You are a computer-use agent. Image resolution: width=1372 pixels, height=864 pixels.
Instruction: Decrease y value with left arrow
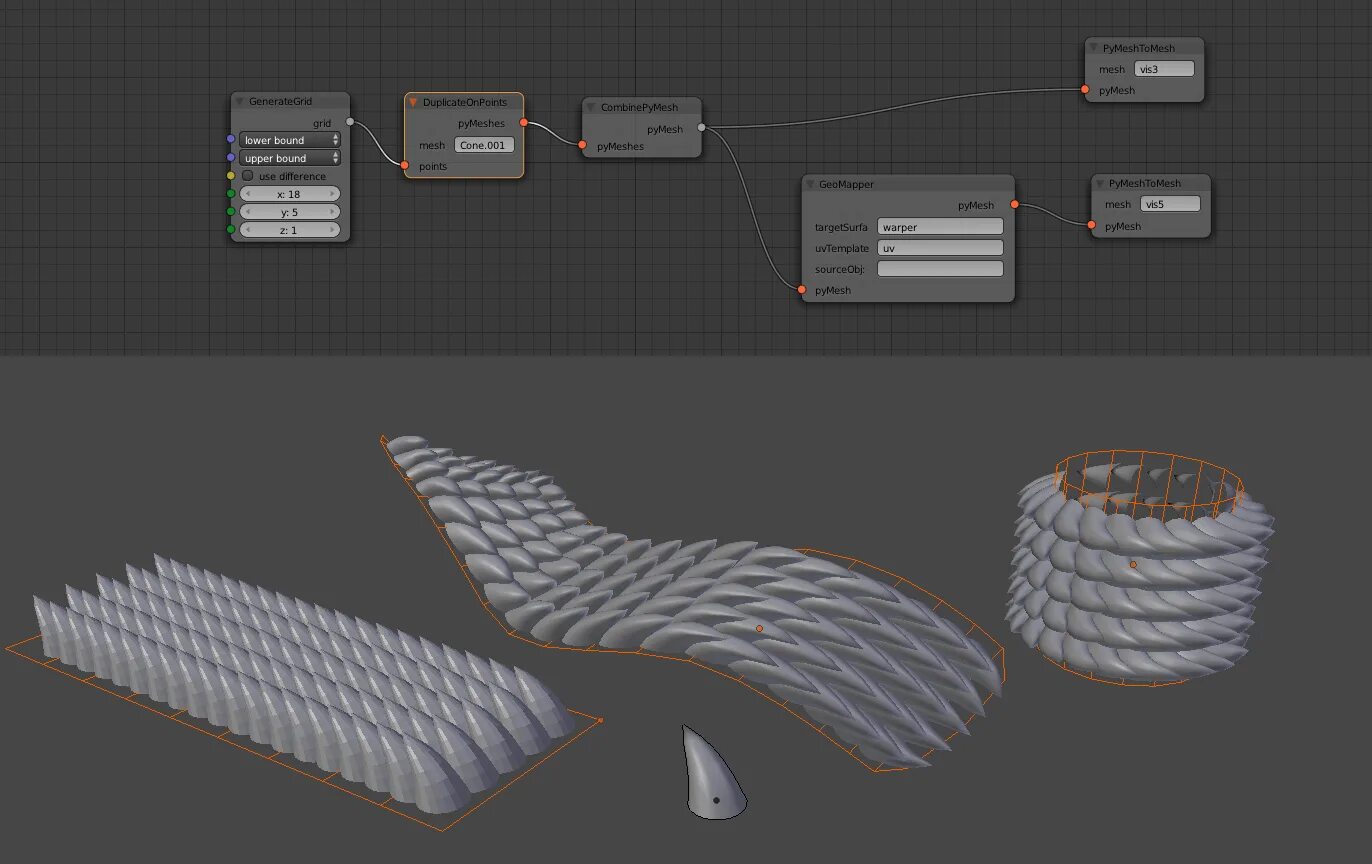coord(247,212)
